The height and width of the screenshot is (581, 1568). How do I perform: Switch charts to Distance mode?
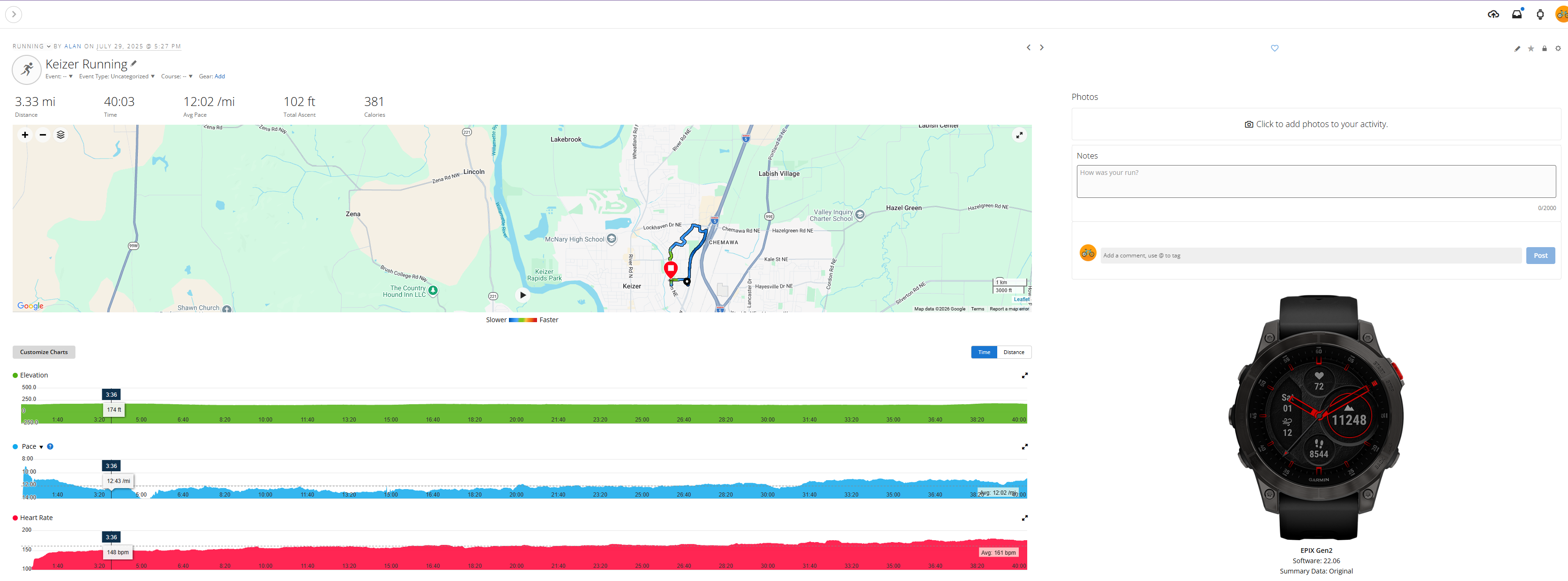tap(1014, 352)
